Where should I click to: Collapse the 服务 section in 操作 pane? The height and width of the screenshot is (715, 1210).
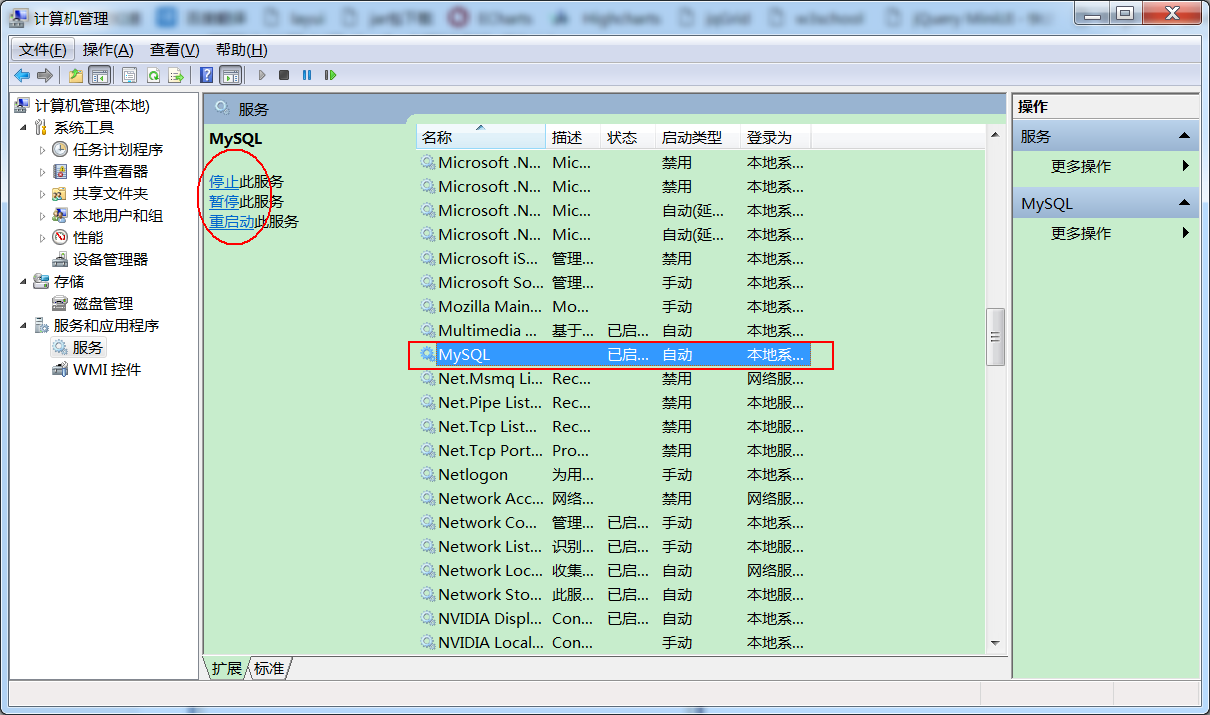click(1184, 136)
